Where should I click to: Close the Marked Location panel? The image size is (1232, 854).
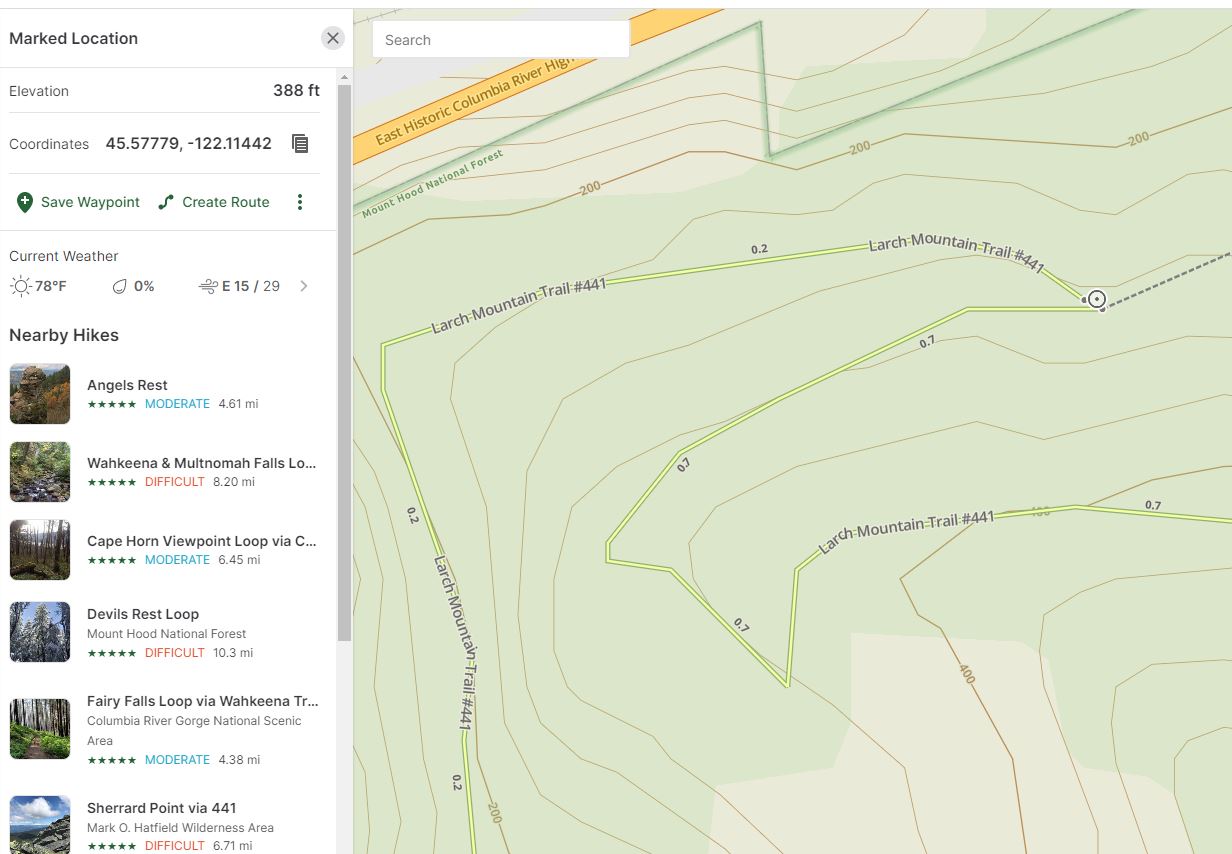[x=333, y=38]
